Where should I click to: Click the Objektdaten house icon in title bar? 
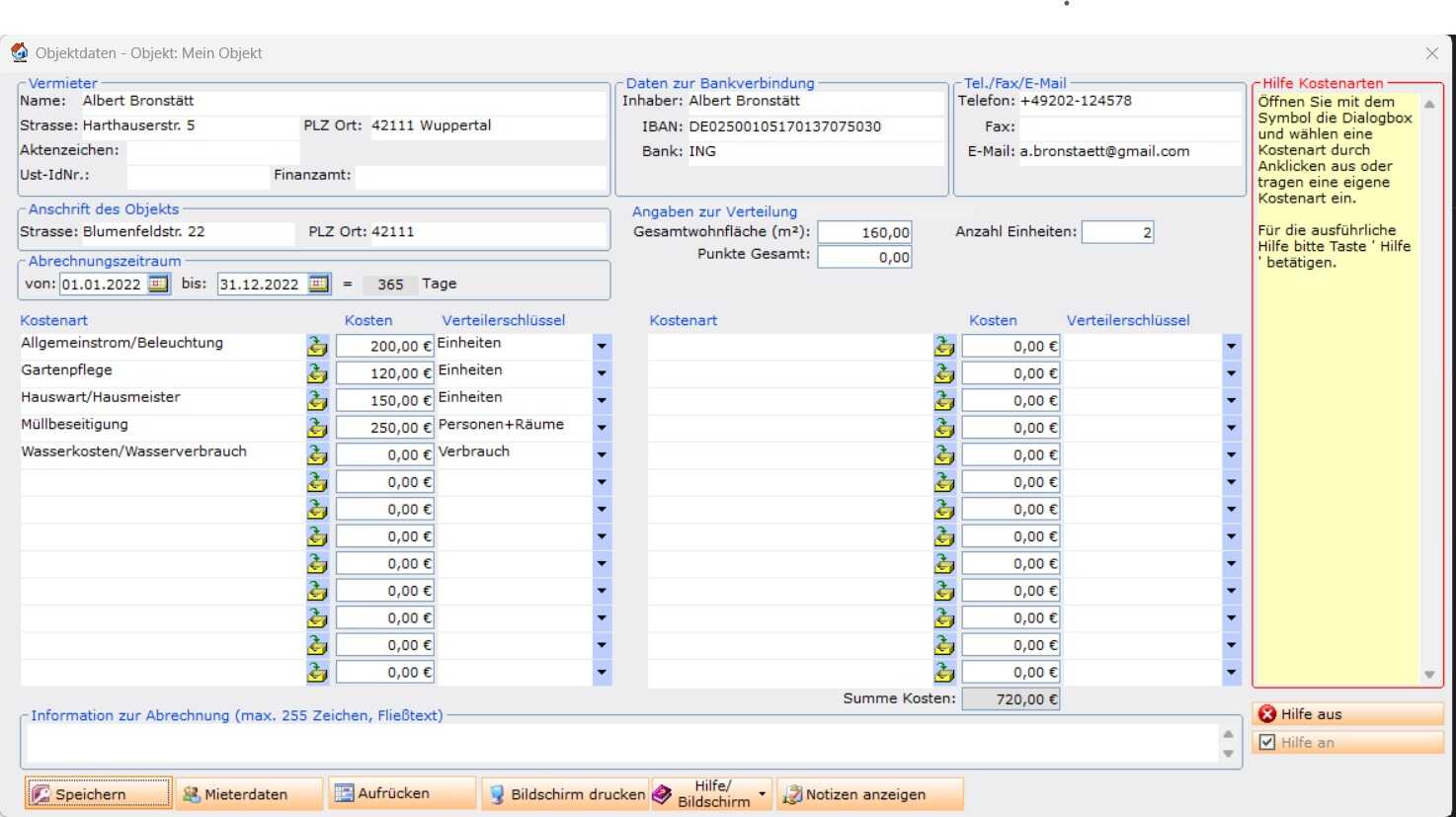(x=19, y=52)
